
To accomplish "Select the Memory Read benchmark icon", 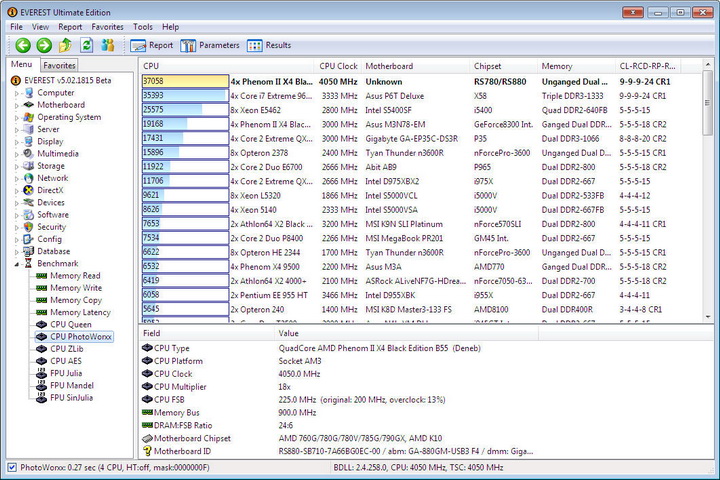I will pyautogui.click(x=42, y=276).
